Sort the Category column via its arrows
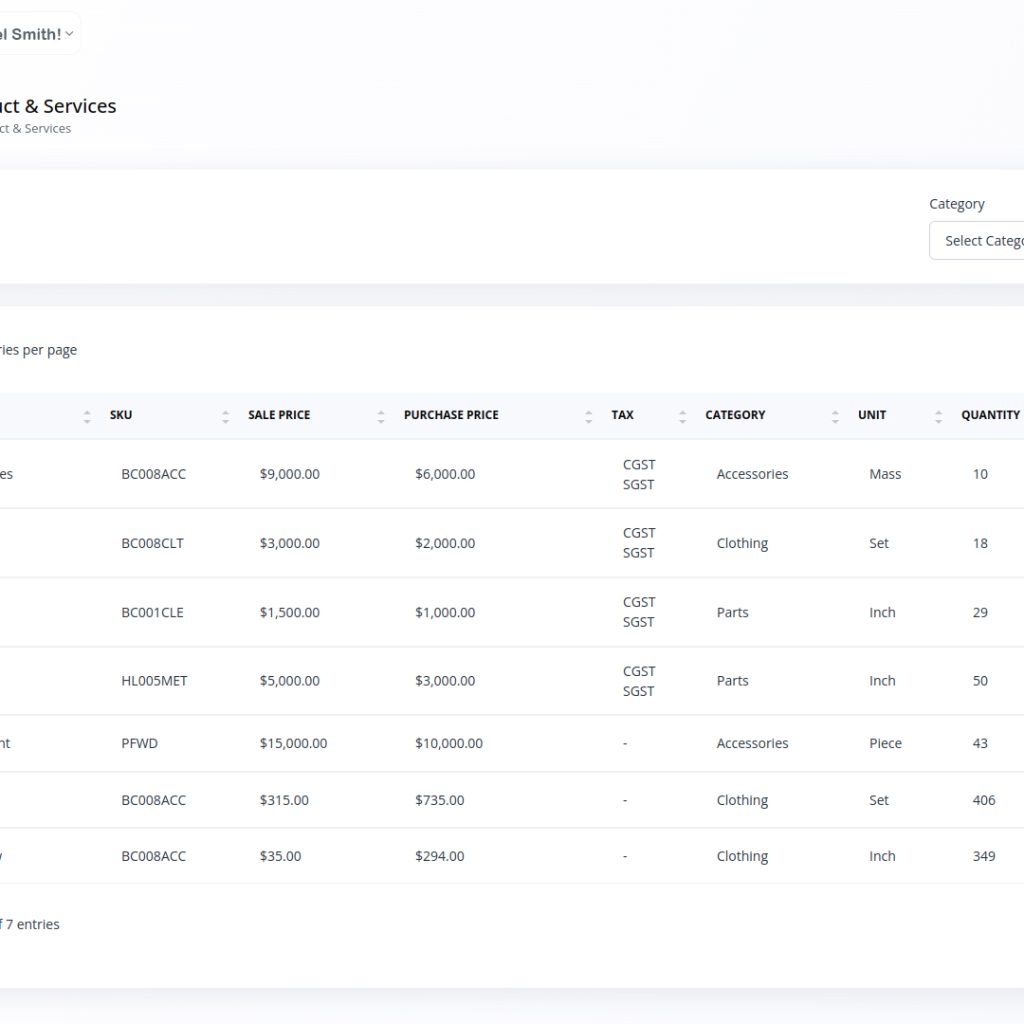Screen dimensions: 1024x1024 (835, 416)
